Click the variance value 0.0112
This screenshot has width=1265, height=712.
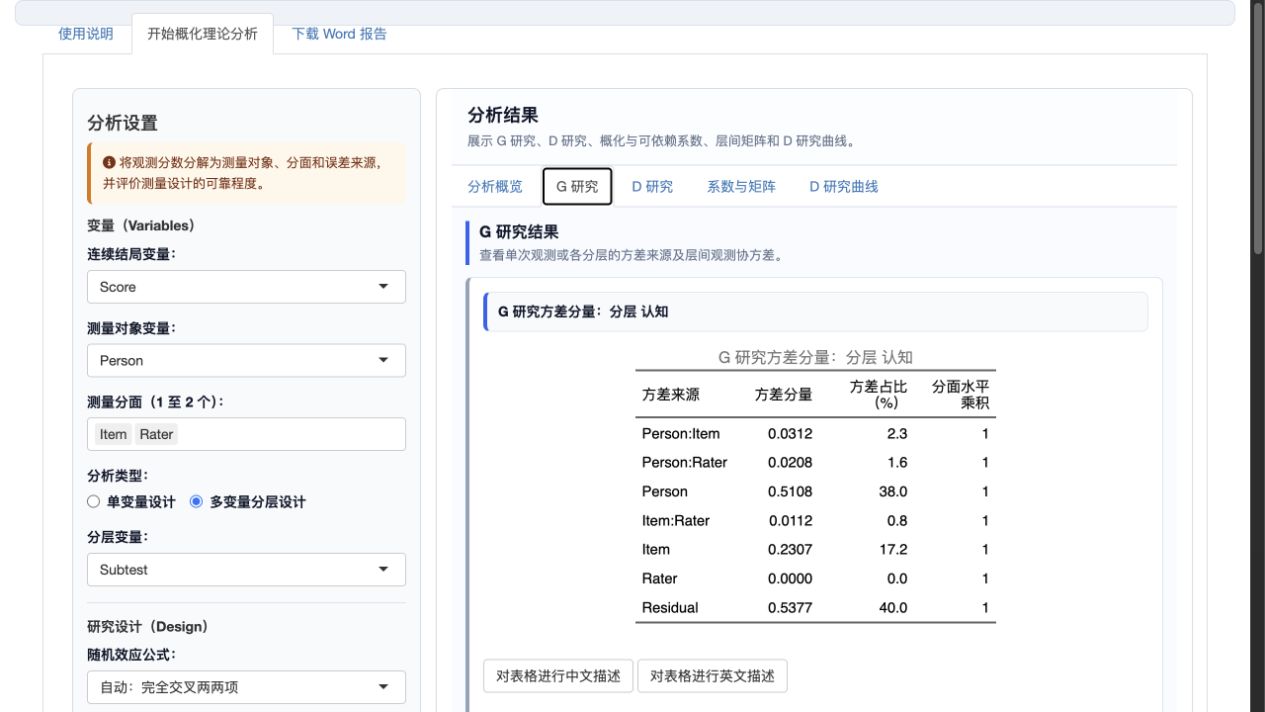tap(790, 521)
